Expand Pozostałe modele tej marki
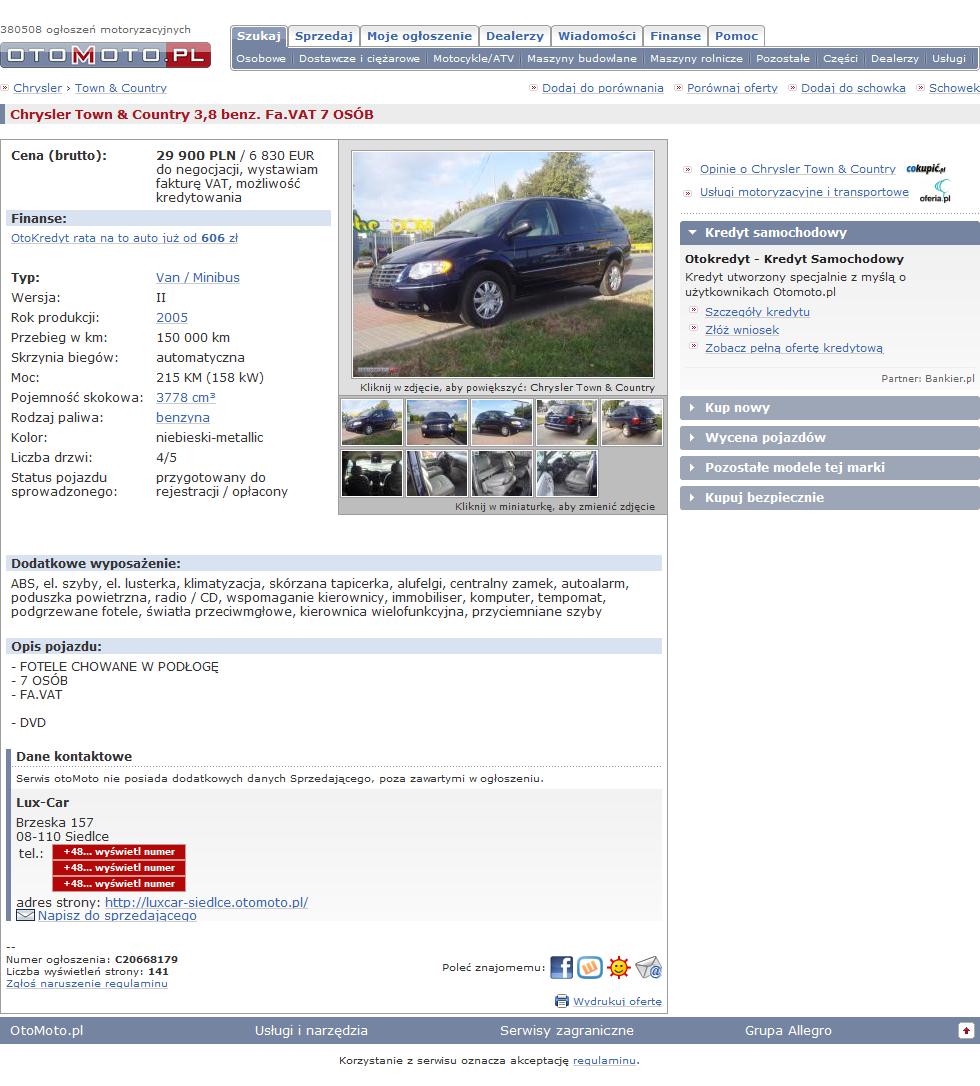This screenshot has width=980, height=1086. tap(830, 468)
